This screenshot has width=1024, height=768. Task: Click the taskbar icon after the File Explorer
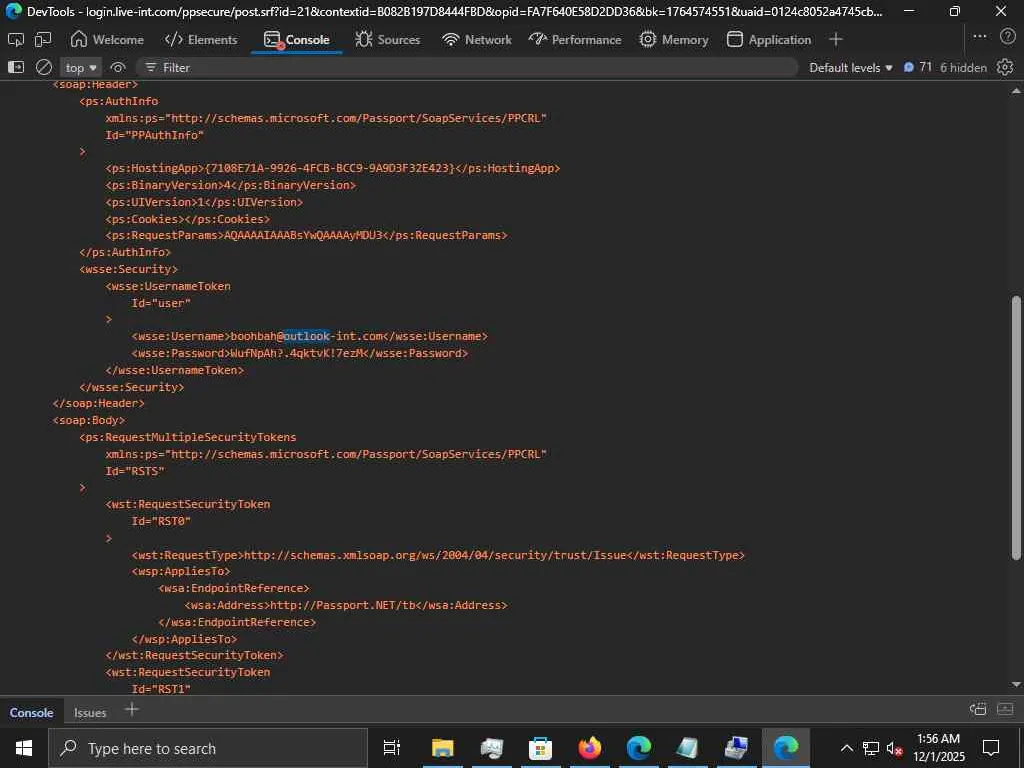(x=491, y=748)
